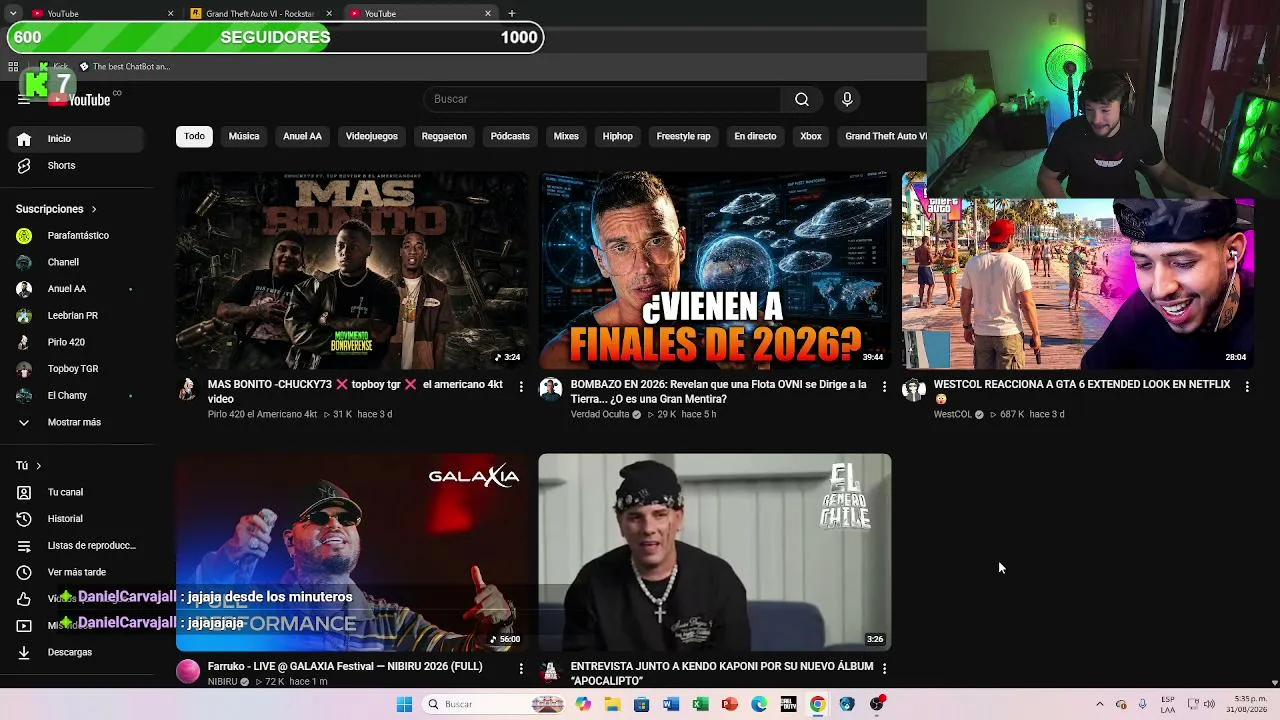Launch Word from the taskbar
This screenshot has height=720, width=1280.
point(671,704)
